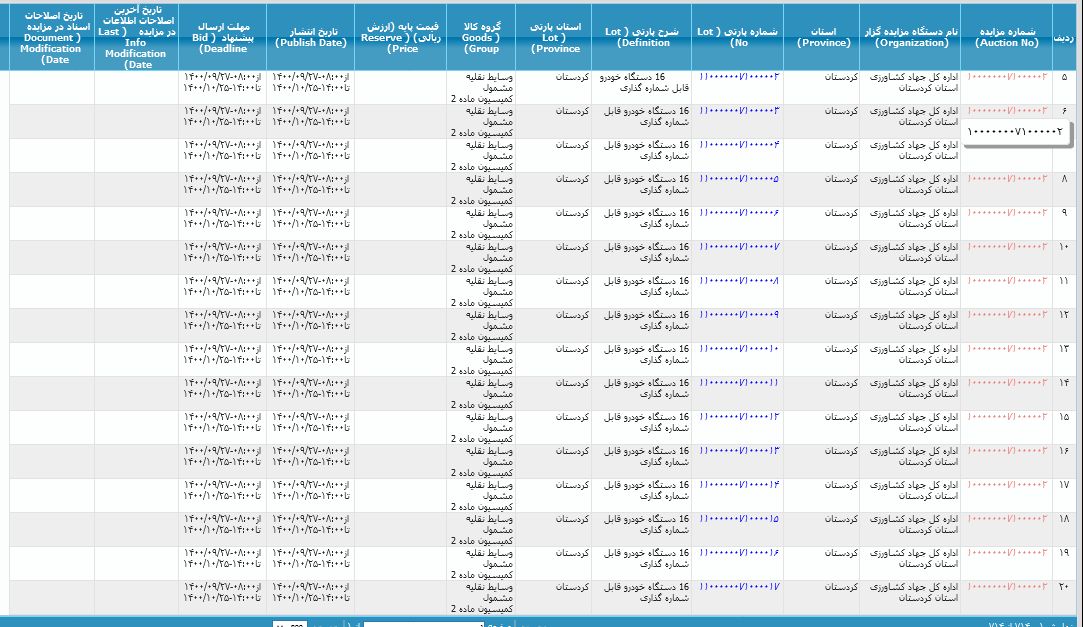The image size is (1083, 627).
Task: Click the Publish Date column header
Action: pos(310,37)
